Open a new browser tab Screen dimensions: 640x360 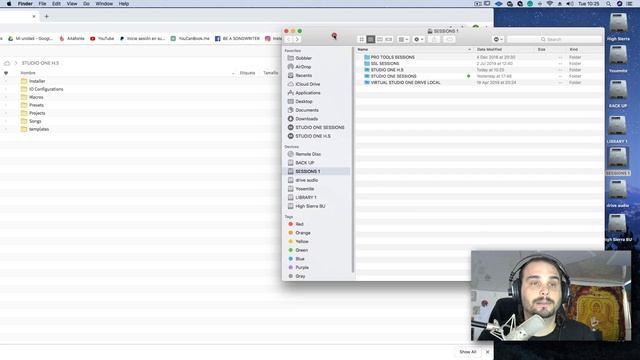(47, 17)
